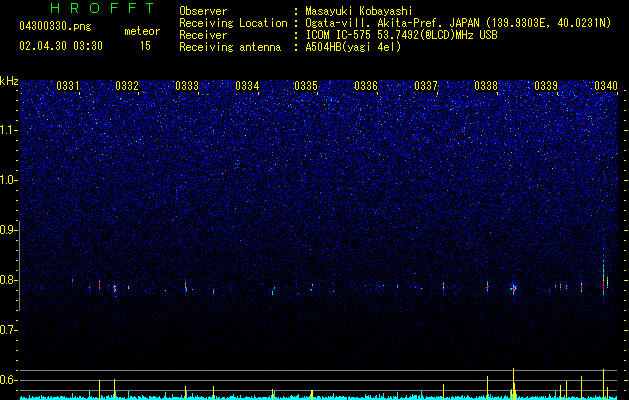Click the 0338 time marker
The width and height of the screenshot is (629, 400).
[486, 85]
